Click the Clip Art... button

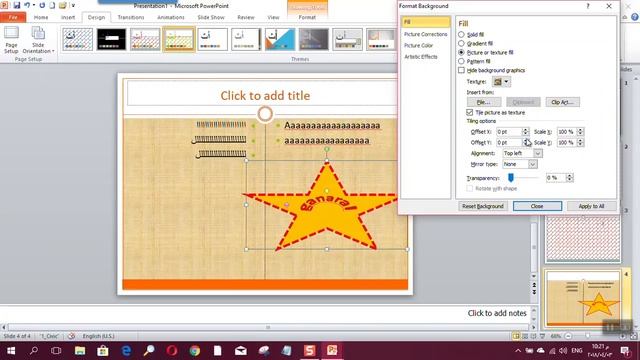[x=562, y=102]
